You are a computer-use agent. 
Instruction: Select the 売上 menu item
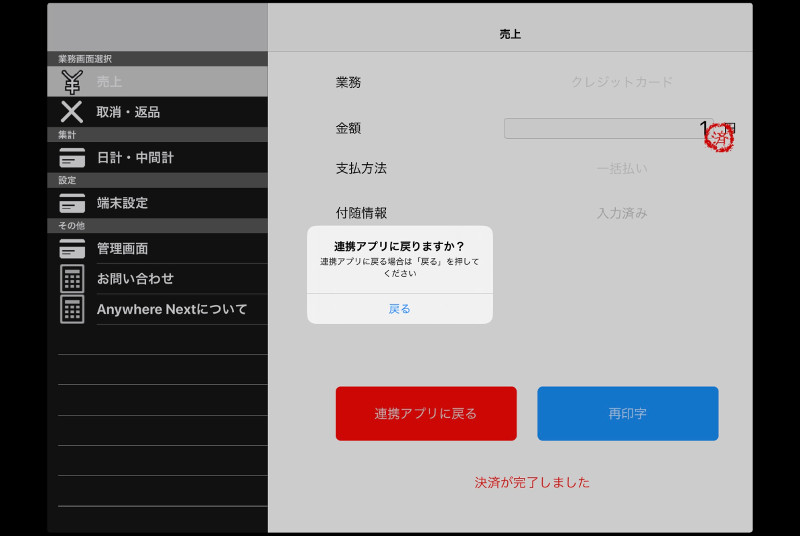click(158, 82)
